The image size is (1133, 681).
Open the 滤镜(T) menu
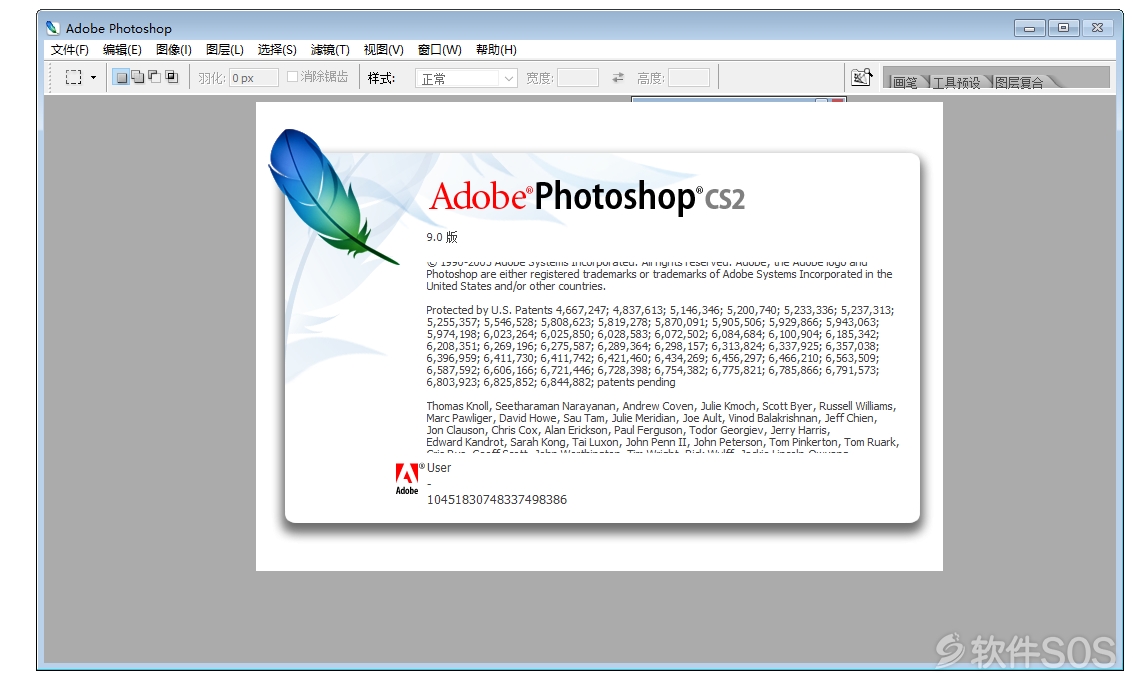click(x=330, y=50)
